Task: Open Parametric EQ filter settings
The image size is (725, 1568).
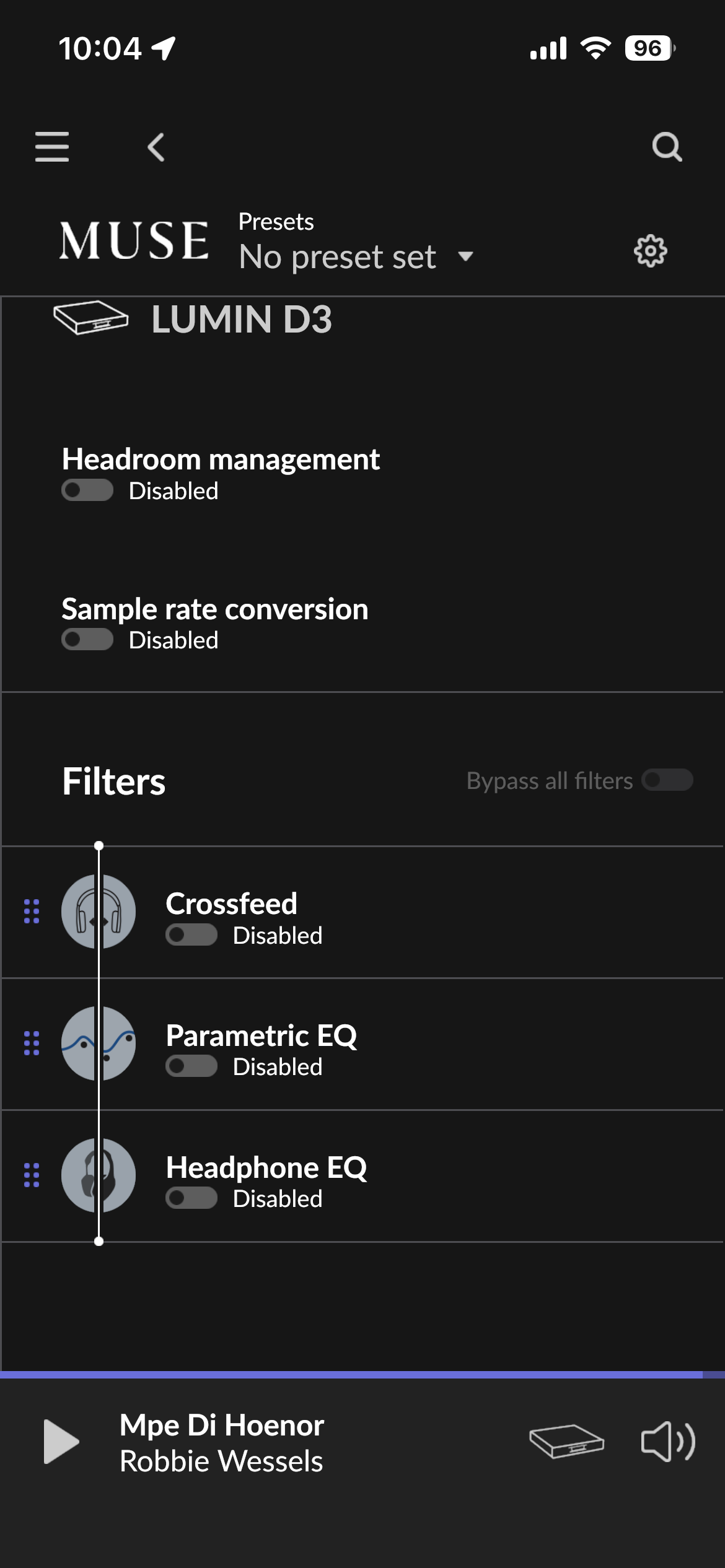Action: coord(261,1035)
